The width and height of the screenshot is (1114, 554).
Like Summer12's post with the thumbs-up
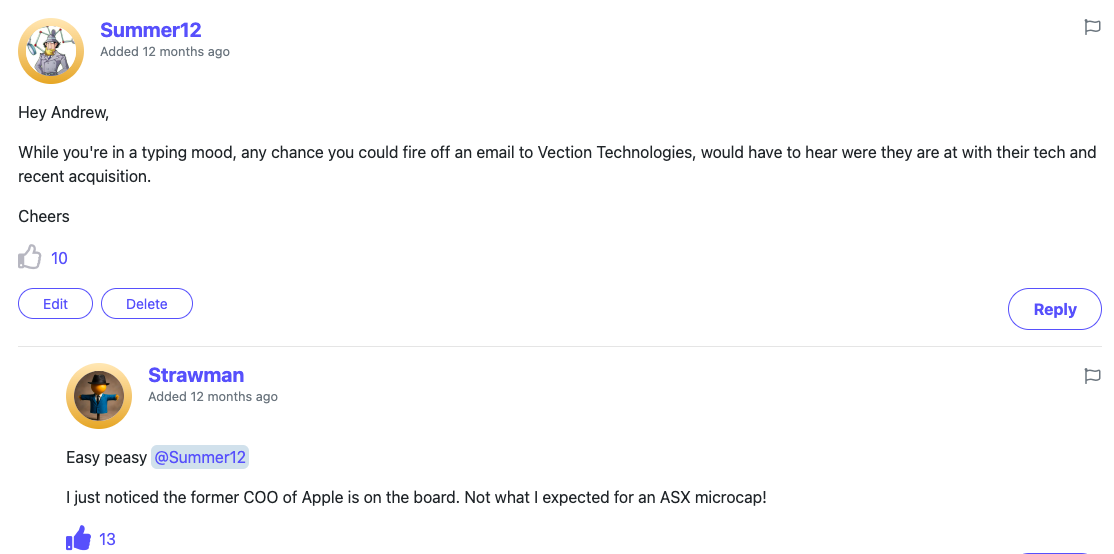[x=30, y=258]
